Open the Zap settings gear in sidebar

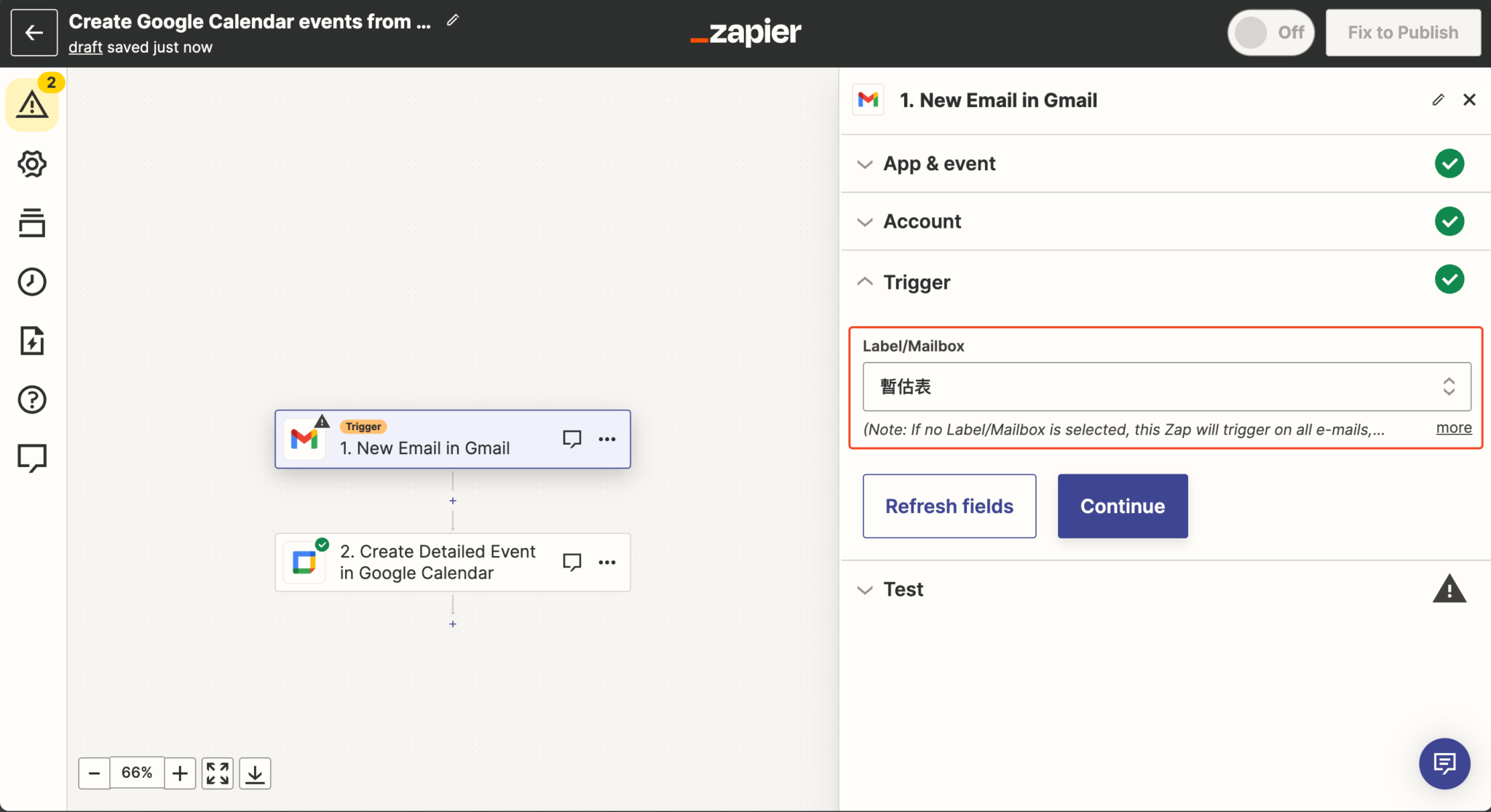32,164
